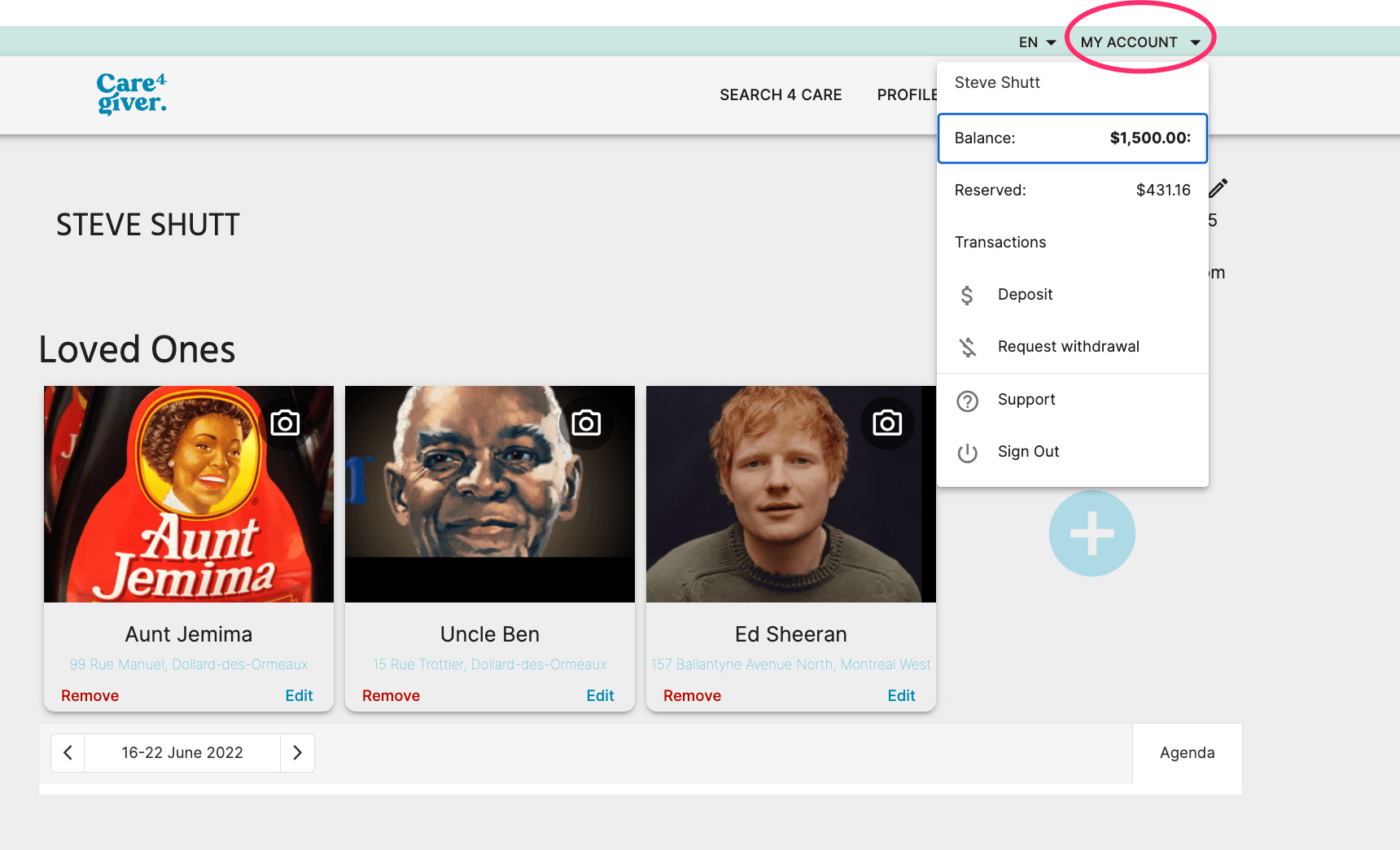
Task: Click the Balance $1,500.00 row
Action: 1073,138
